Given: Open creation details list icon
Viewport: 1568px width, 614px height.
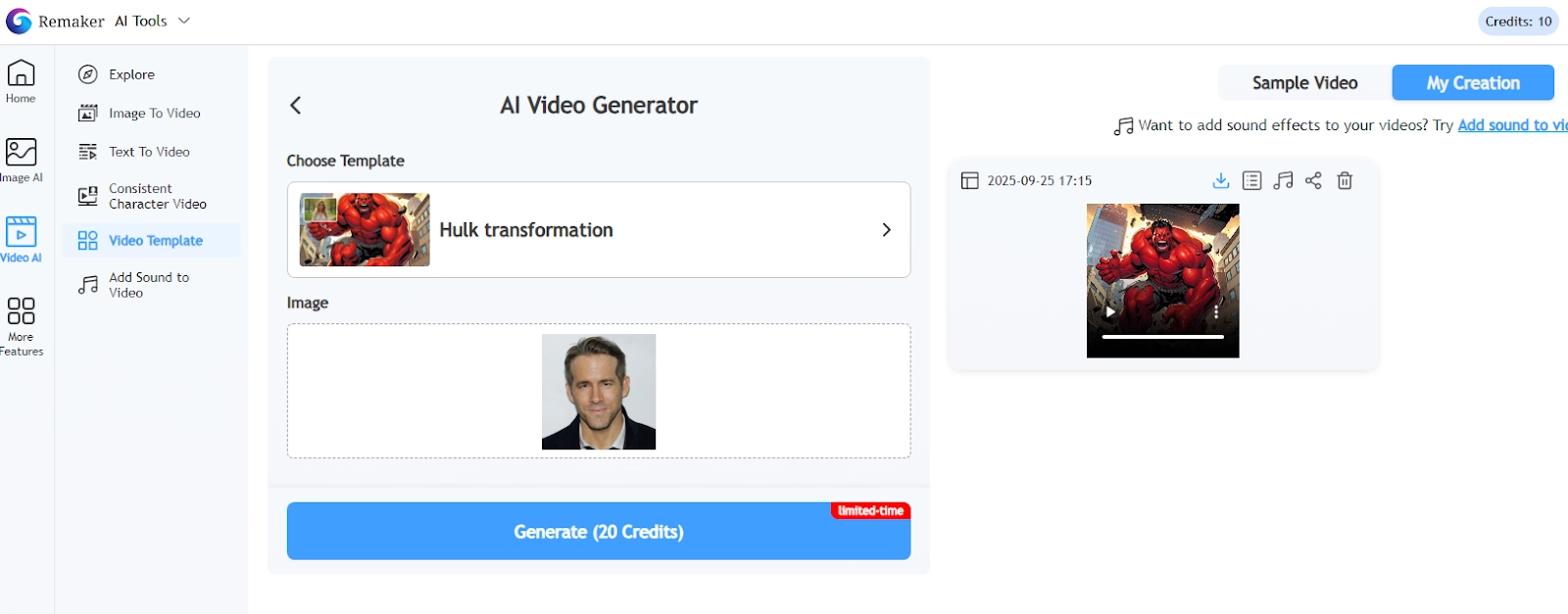Looking at the screenshot, I should point(1251,180).
